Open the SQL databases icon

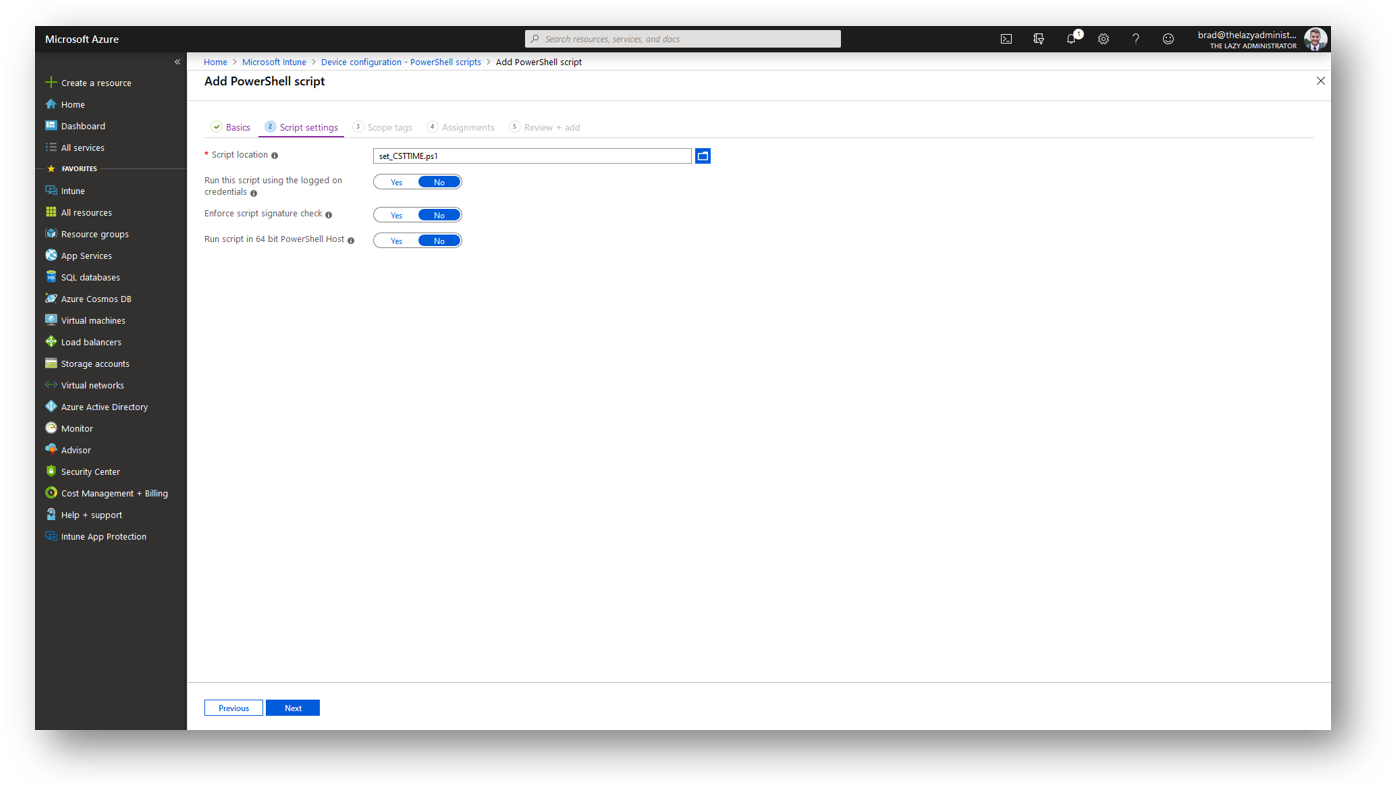(51, 277)
